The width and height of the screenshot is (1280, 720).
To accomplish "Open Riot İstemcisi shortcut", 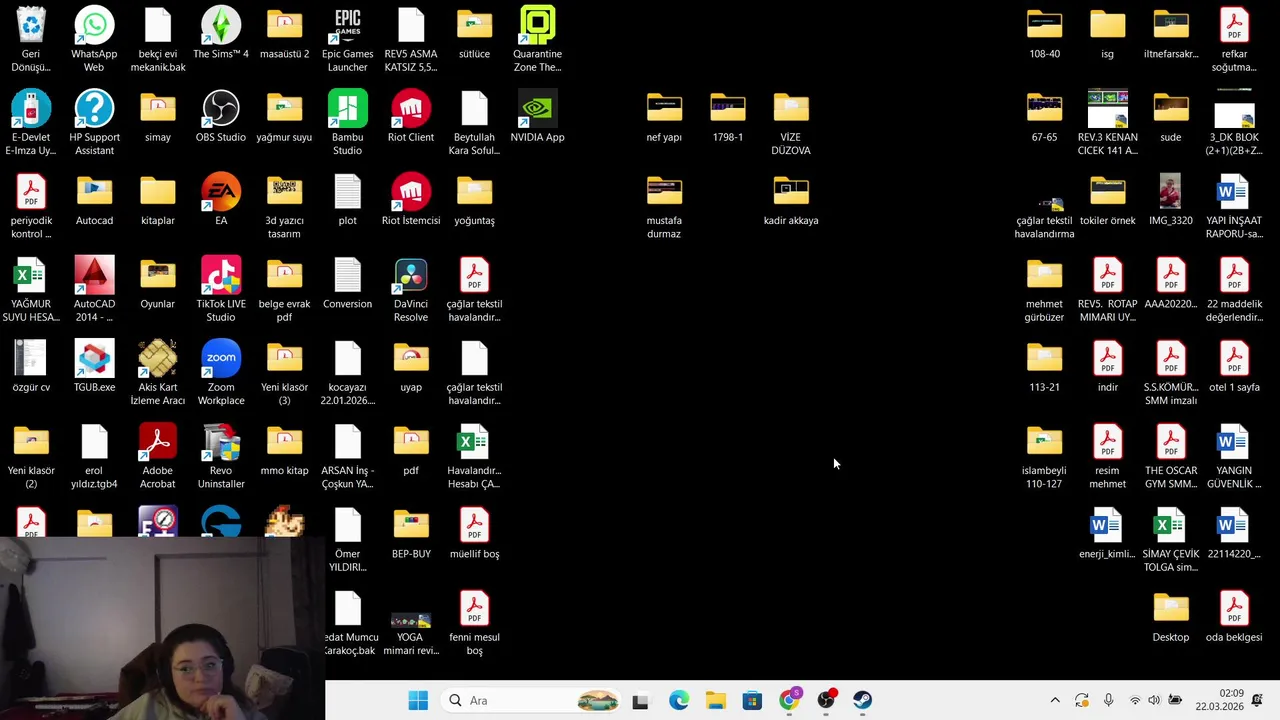I will [411, 191].
